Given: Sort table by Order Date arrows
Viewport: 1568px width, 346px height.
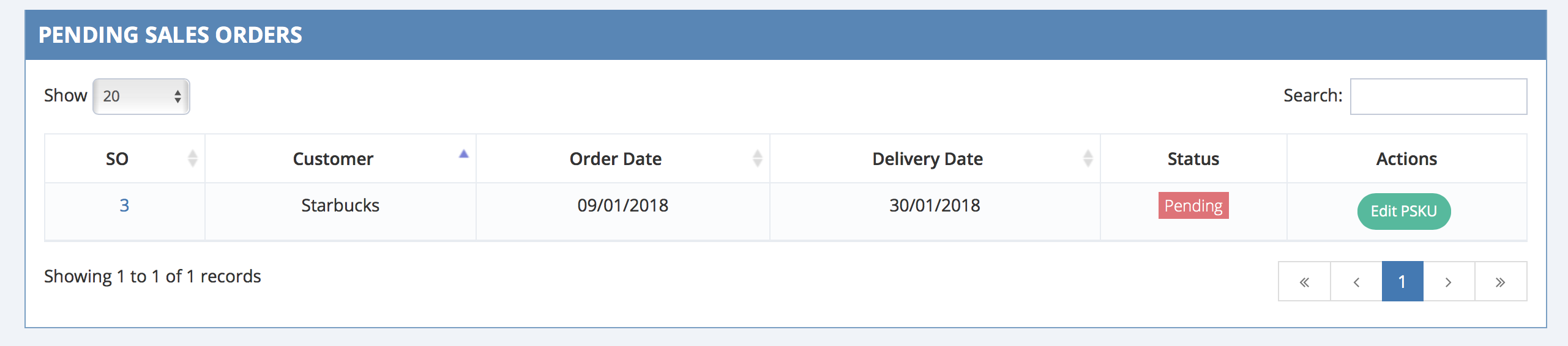Looking at the screenshot, I should (757, 158).
